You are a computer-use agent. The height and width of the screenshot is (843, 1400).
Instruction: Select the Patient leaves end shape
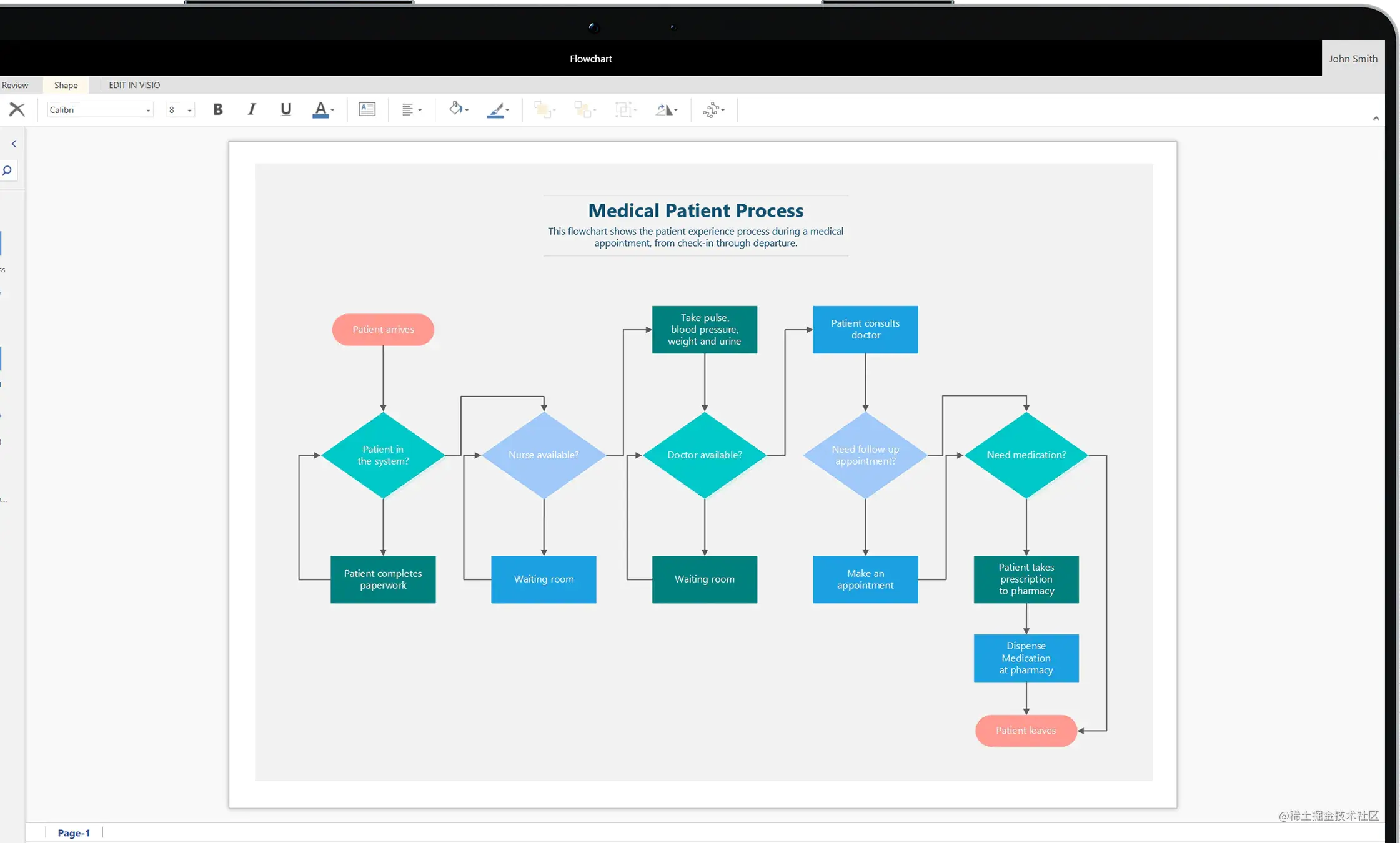[1026, 731]
